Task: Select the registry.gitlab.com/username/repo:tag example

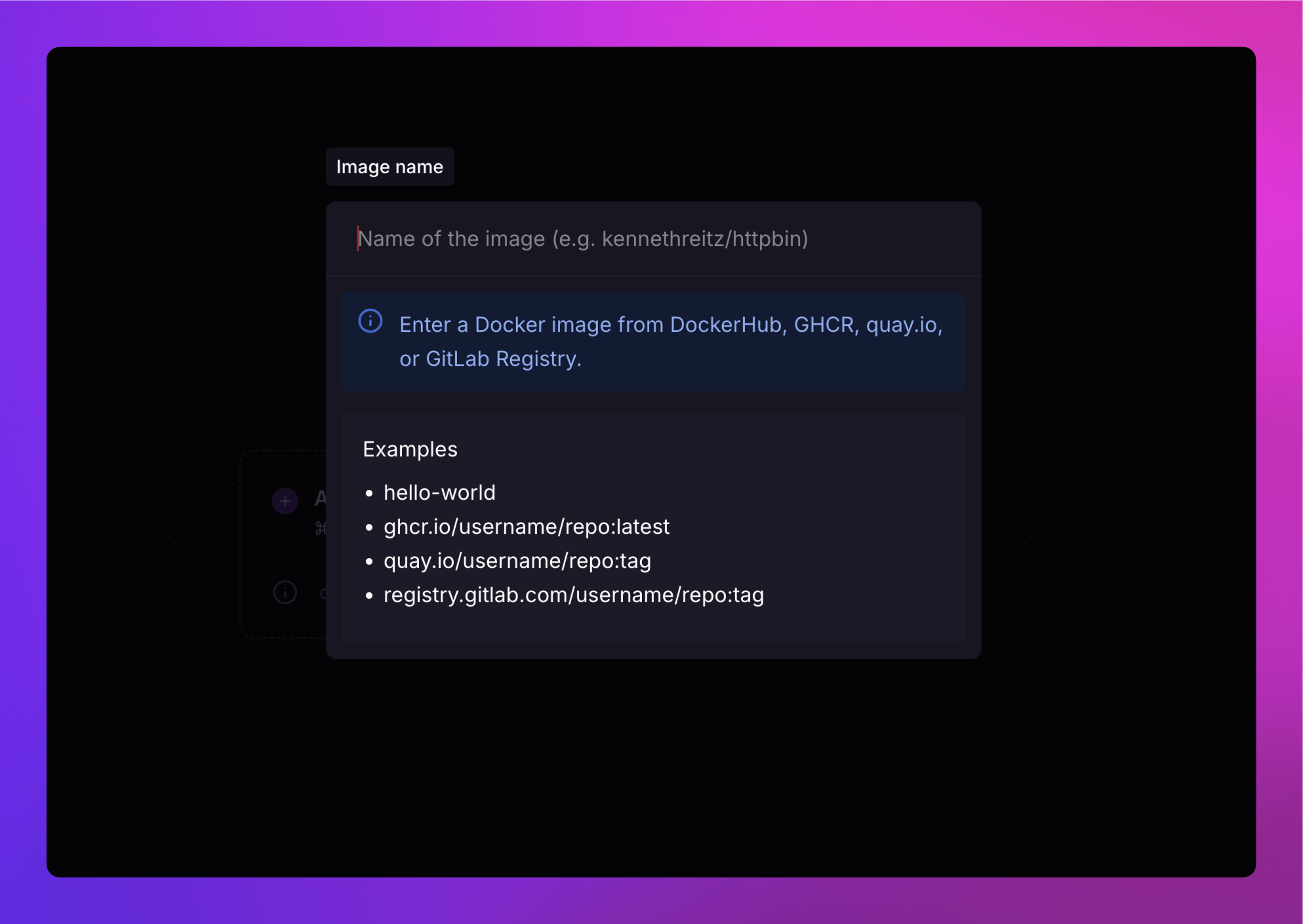Action: pos(573,595)
